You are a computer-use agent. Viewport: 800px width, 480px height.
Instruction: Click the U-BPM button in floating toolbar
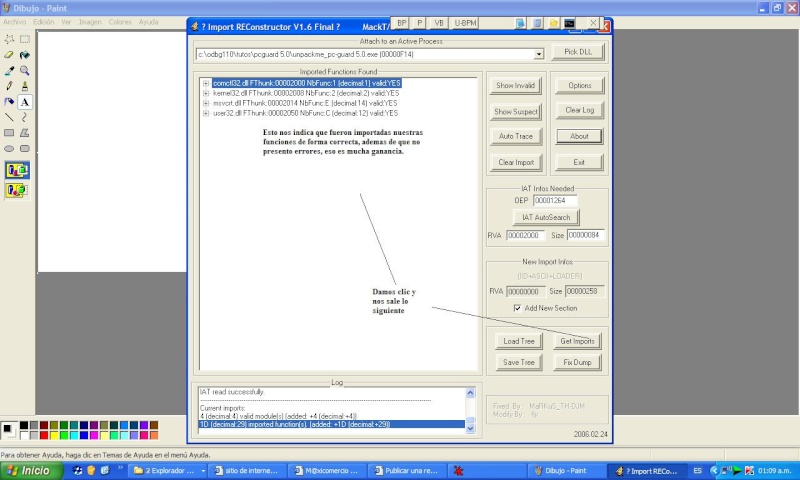[x=465, y=23]
